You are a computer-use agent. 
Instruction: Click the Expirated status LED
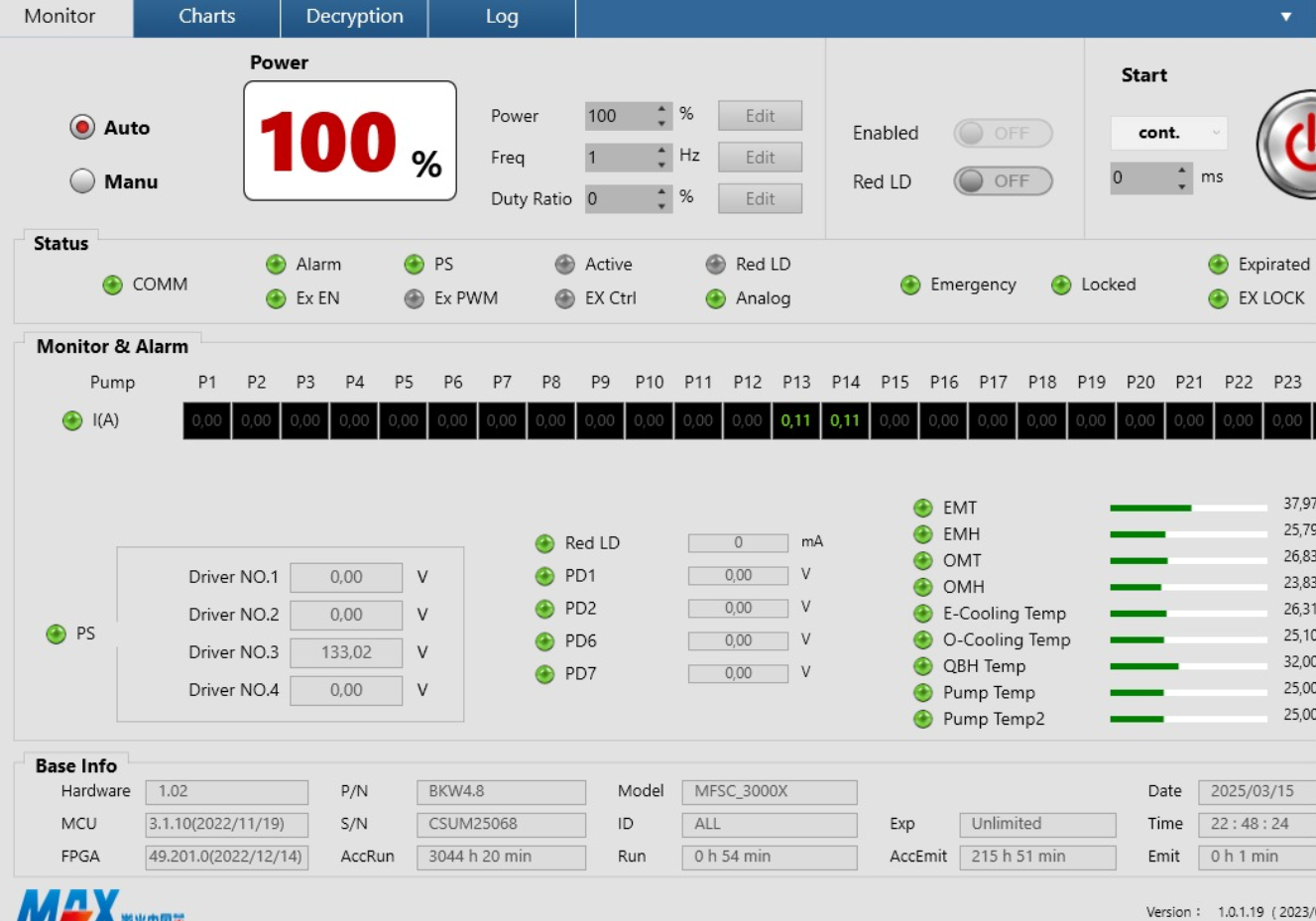pyautogui.click(x=1219, y=264)
